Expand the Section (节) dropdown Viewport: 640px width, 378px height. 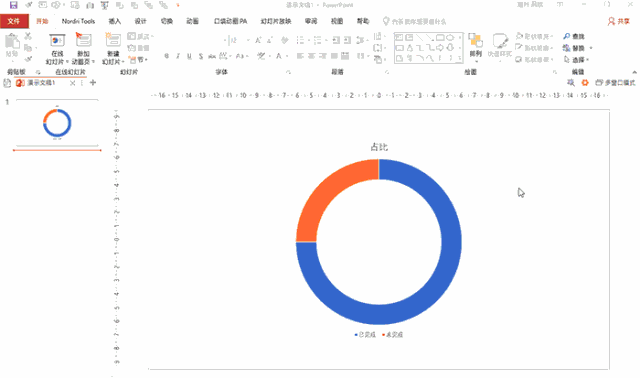pyautogui.click(x=139, y=60)
